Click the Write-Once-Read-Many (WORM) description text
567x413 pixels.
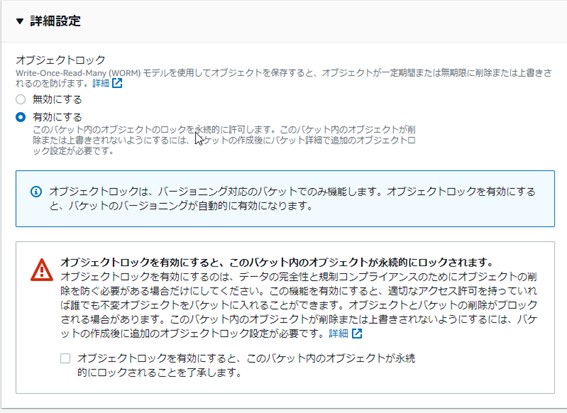[x=284, y=78]
